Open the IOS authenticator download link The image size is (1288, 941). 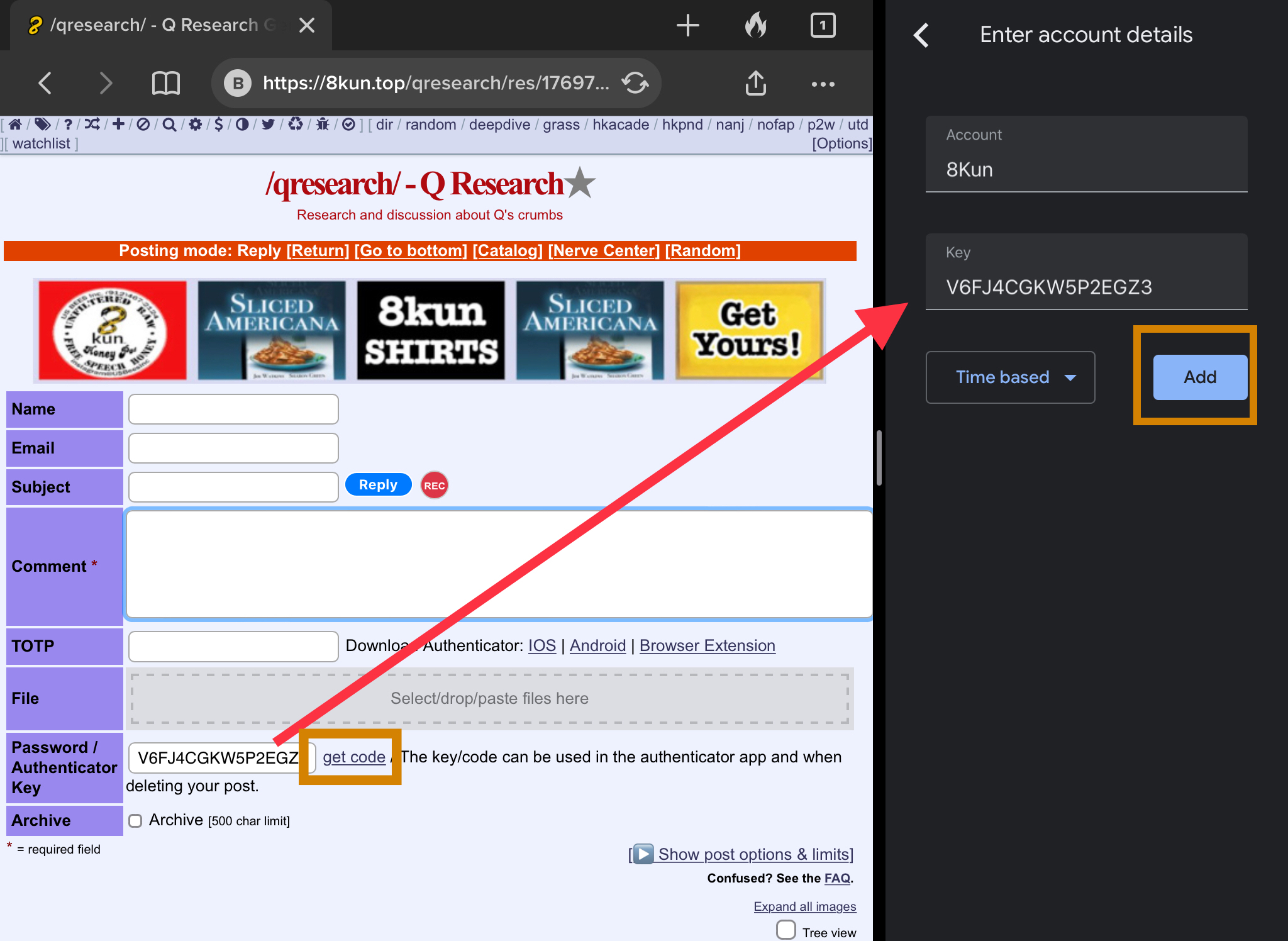point(542,645)
